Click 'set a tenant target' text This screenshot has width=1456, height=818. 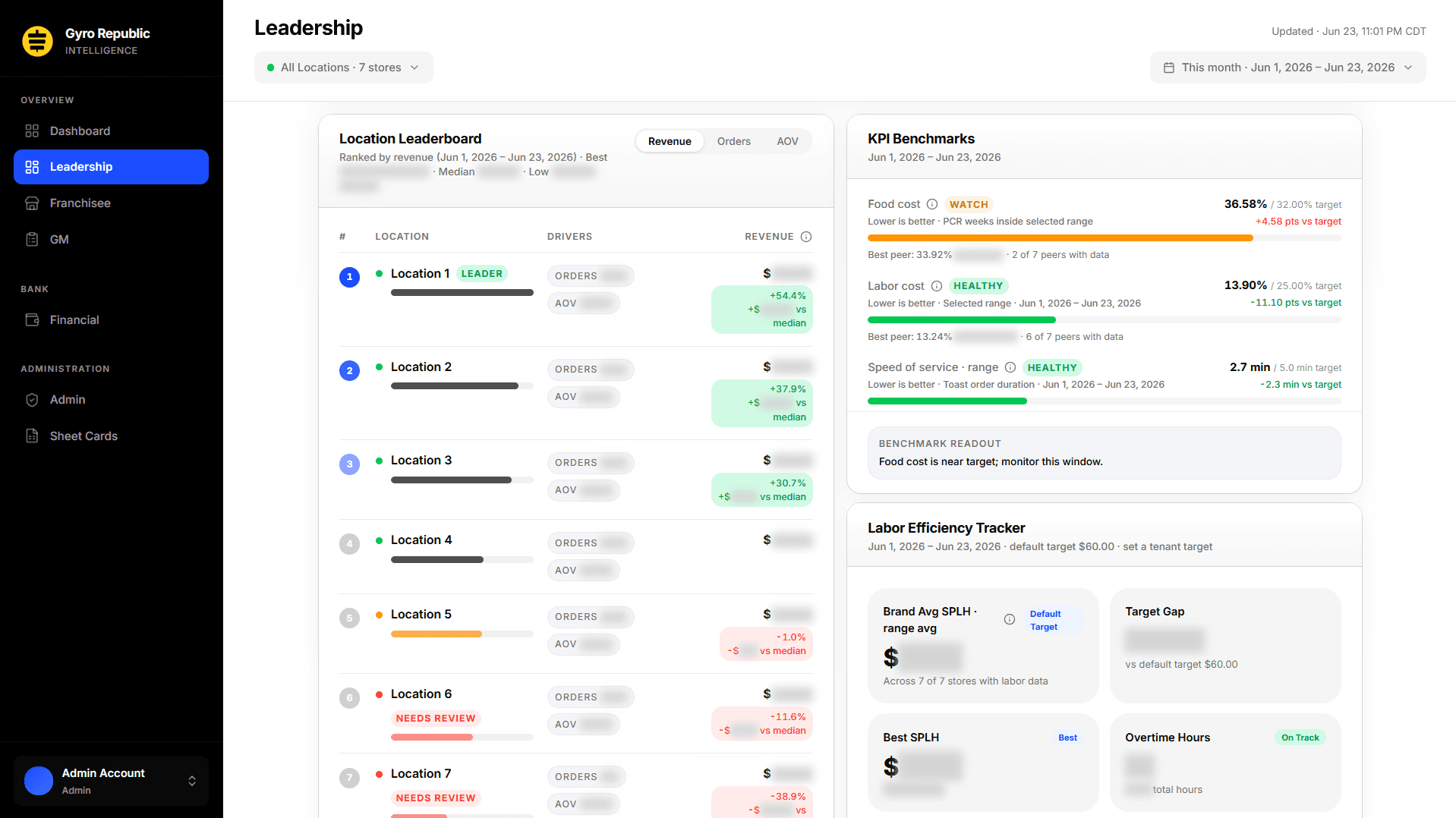click(1168, 547)
